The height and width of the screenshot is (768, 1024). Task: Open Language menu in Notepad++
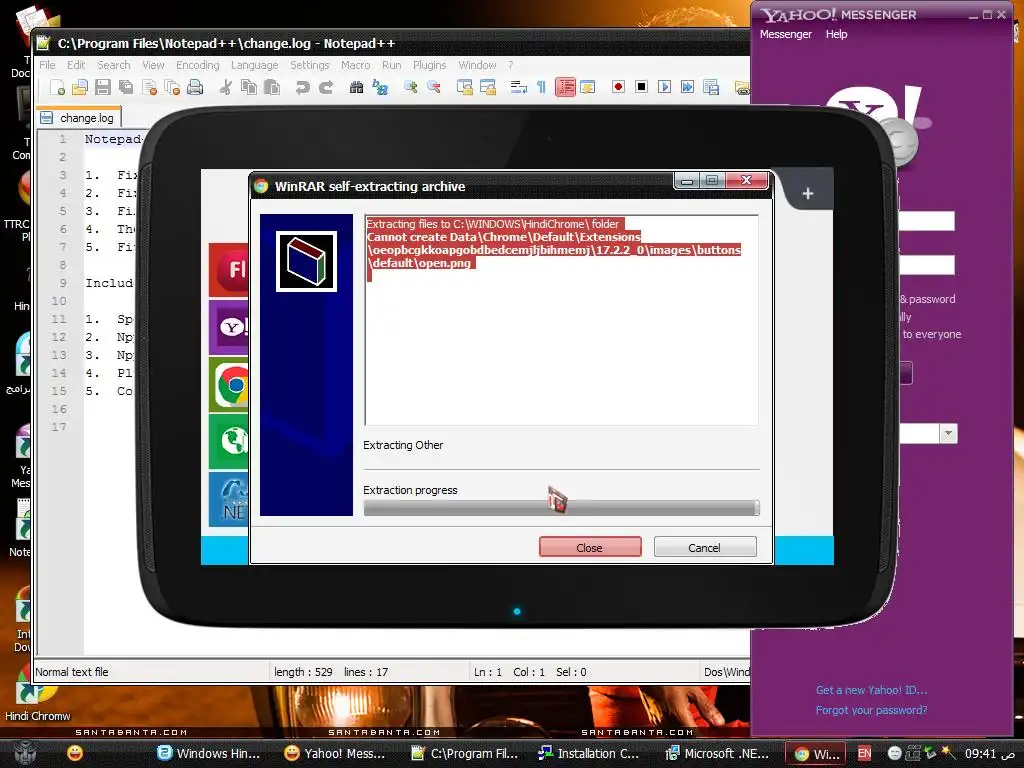point(255,65)
